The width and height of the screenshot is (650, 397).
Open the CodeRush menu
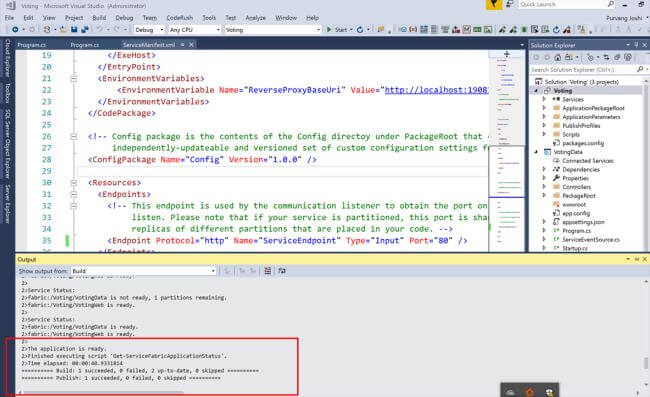tap(179, 18)
